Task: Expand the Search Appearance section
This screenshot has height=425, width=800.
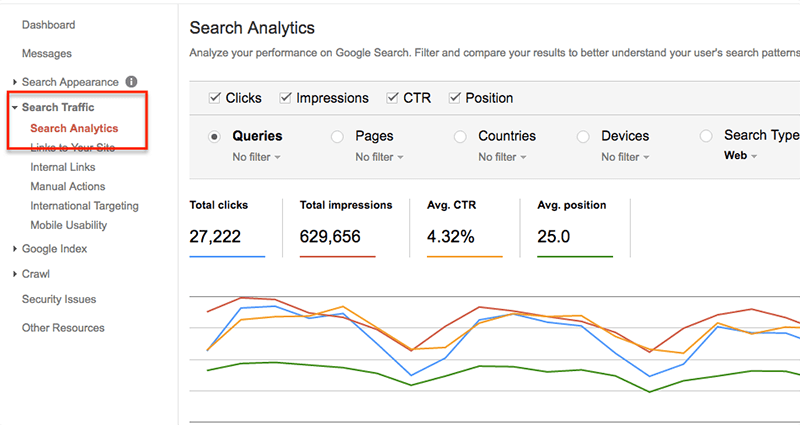Action: pos(15,82)
